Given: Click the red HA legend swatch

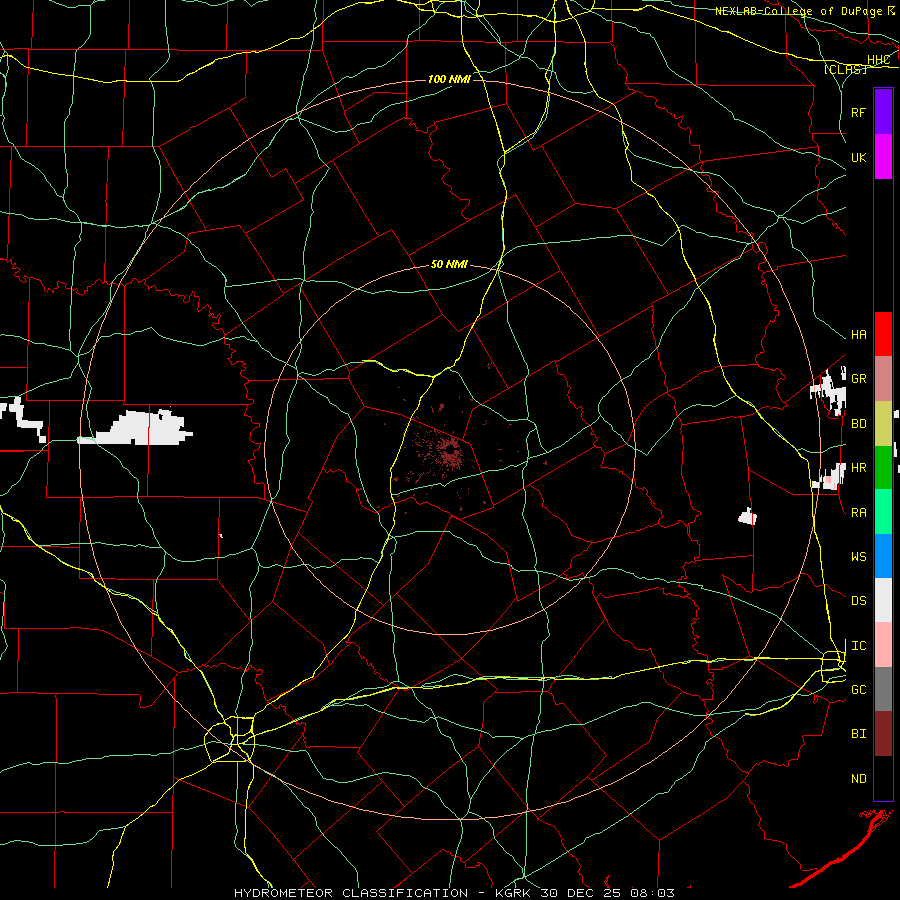Looking at the screenshot, I should [x=883, y=334].
